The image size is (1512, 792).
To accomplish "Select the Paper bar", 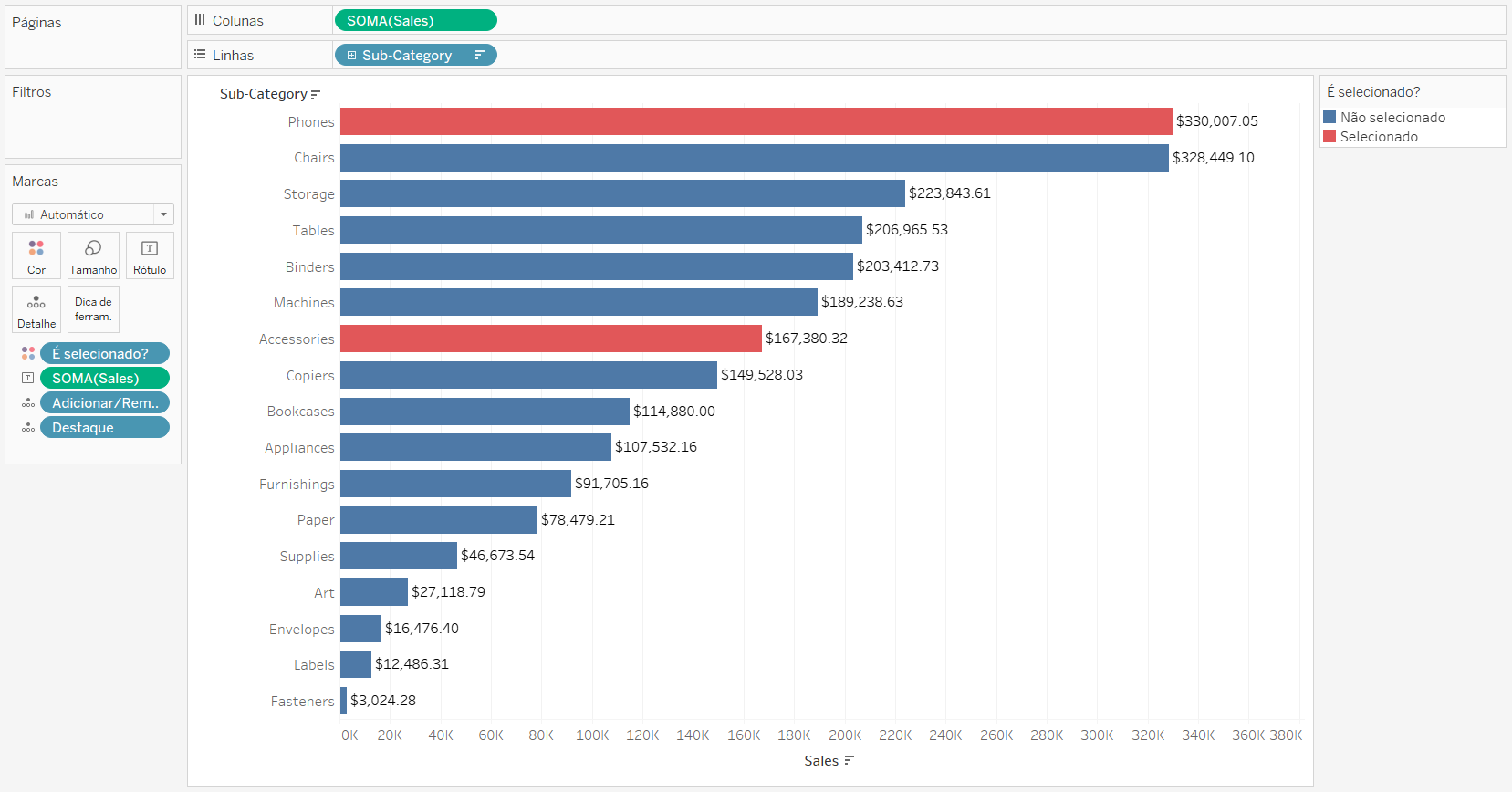I will click(x=439, y=520).
